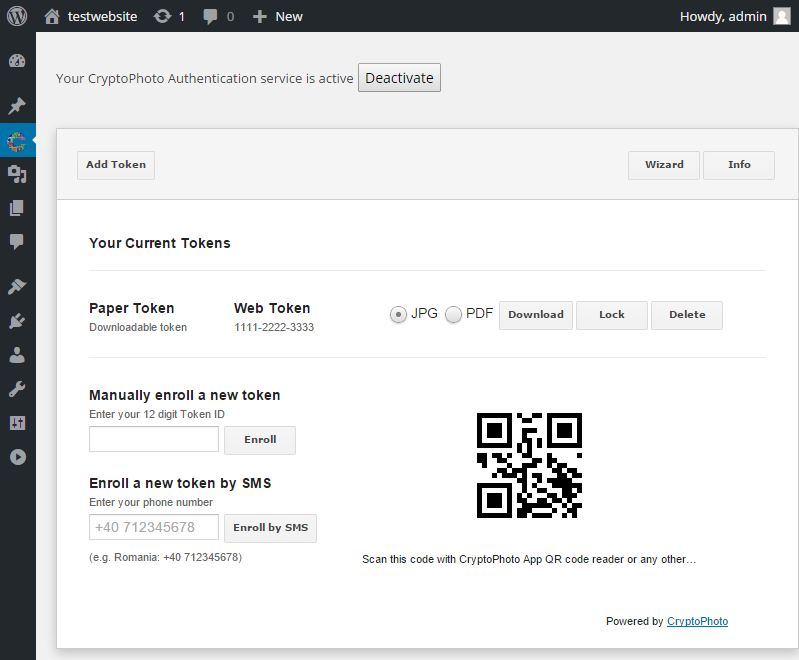Open the Media sidebar icon
Viewport: 799px width, 660px height.
(x=17, y=174)
